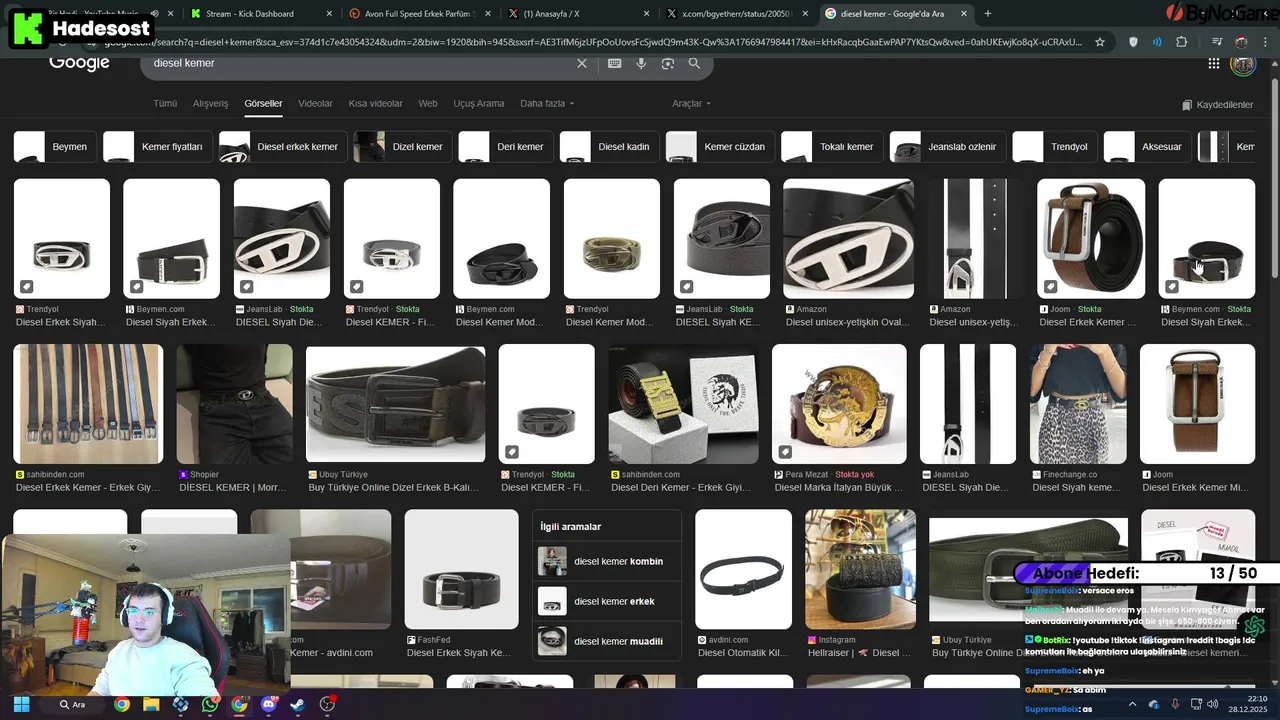Filter by the Diesel kadin chip
Image resolution: width=1280 pixels, height=720 pixels.
(x=610, y=146)
